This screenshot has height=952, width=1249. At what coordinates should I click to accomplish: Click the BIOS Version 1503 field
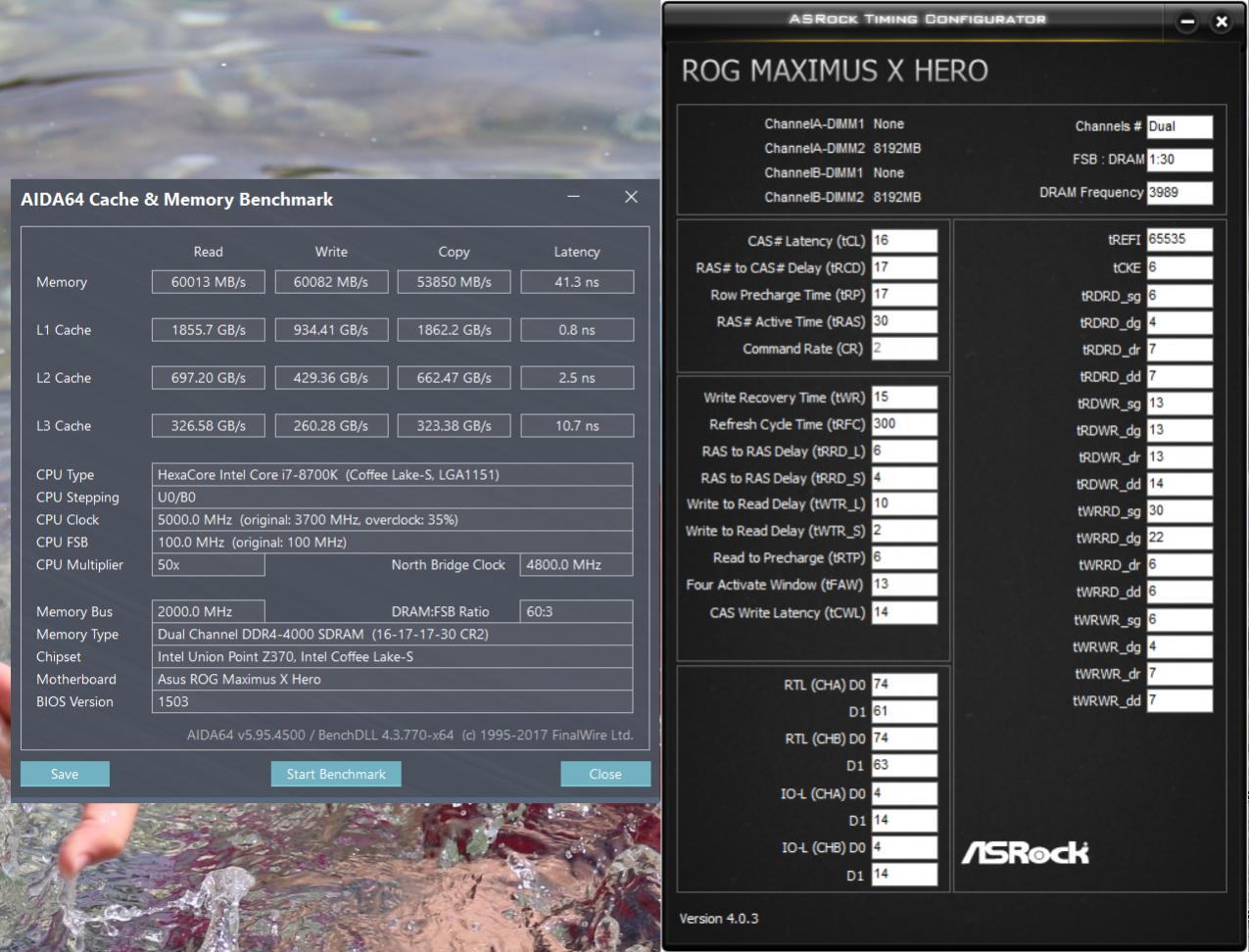coord(392,702)
